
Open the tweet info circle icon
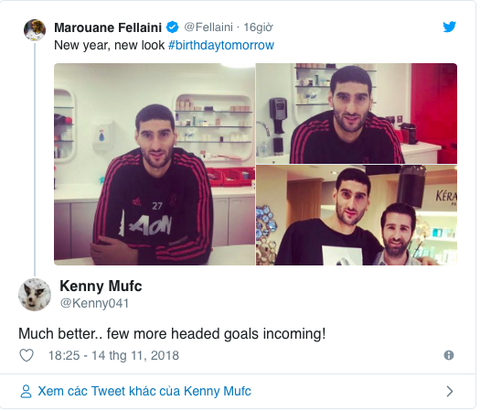(x=449, y=355)
